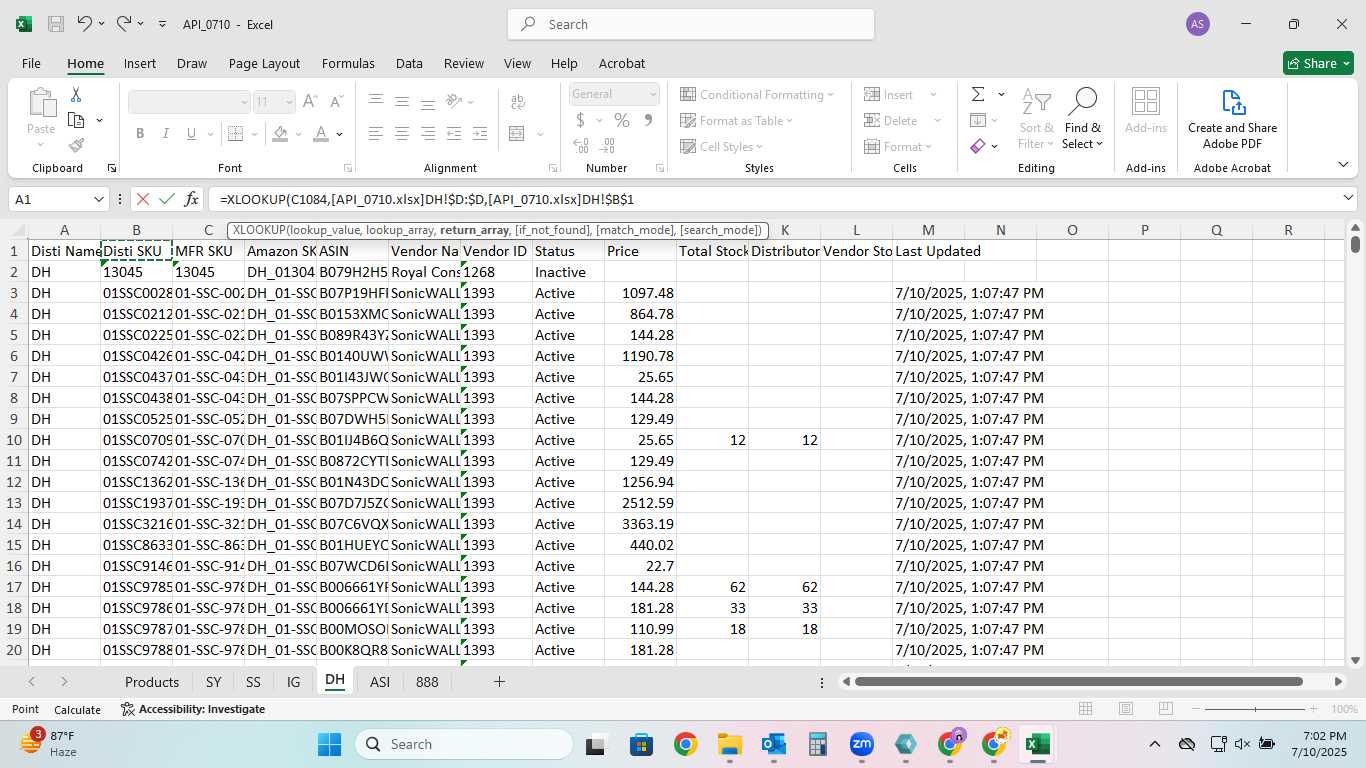
Task: Switch to the Formulas tab
Action: coord(348,63)
